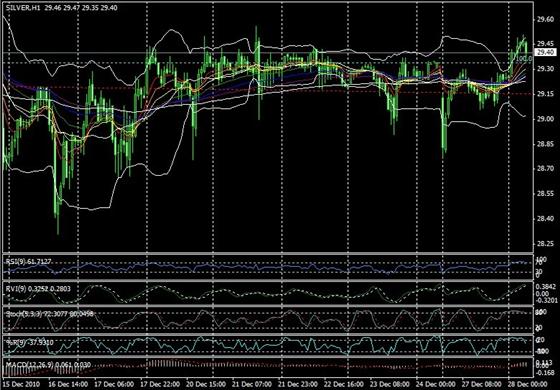Viewport: 560px width, 390px height.
Task: Click the 17 Dec 22:00 time label
Action: click(x=161, y=384)
